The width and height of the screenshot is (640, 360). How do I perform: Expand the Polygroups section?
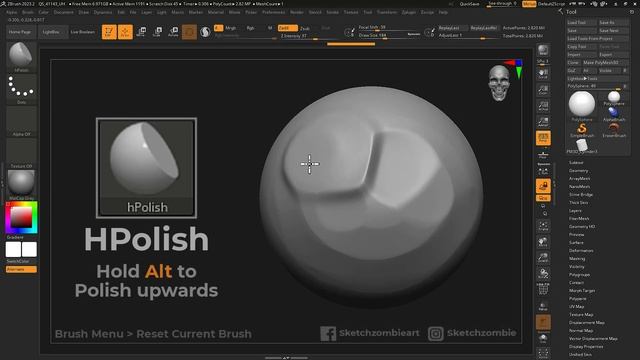[x=579, y=275]
